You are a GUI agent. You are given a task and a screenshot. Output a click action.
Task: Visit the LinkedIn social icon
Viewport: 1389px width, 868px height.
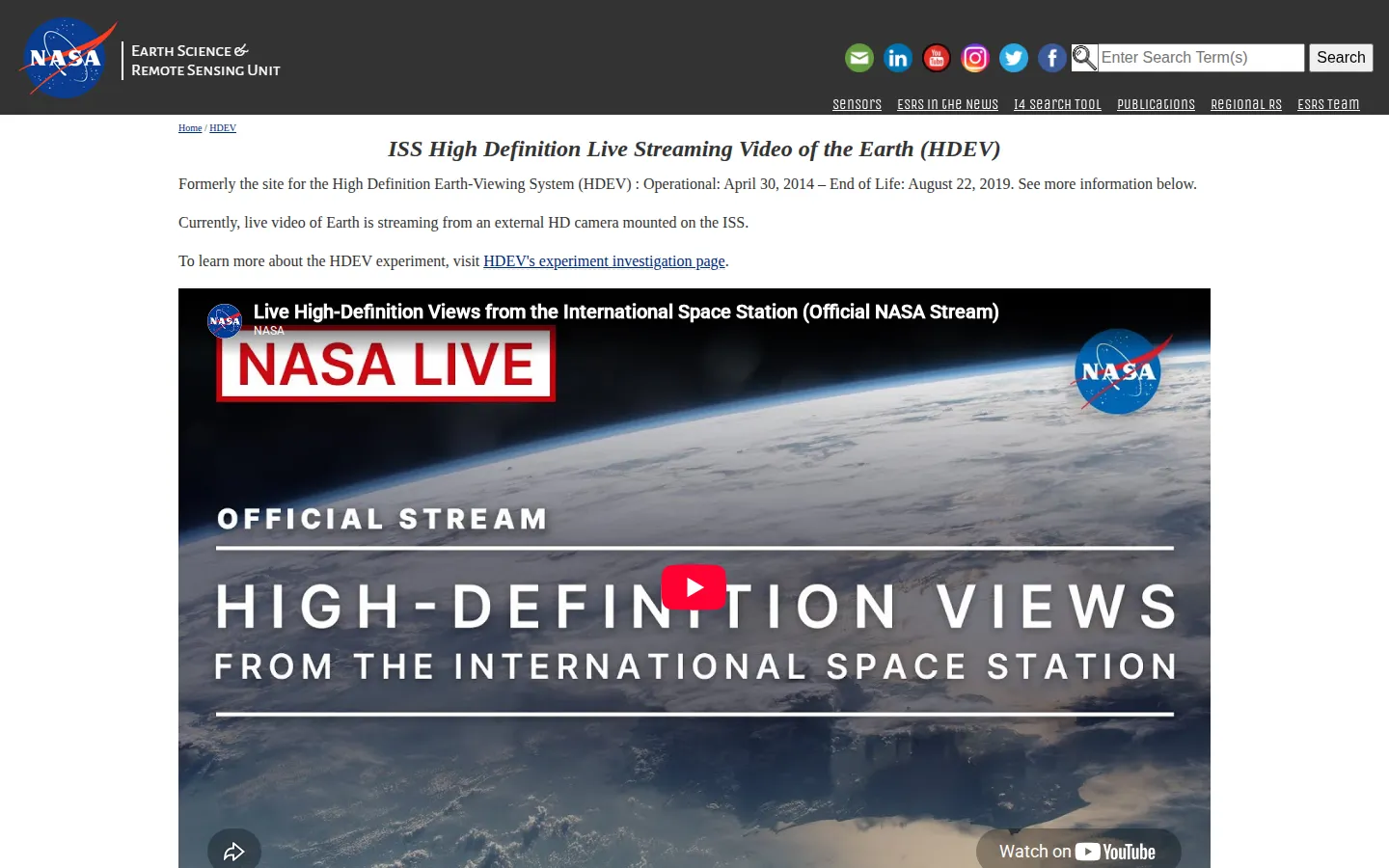[x=898, y=58]
